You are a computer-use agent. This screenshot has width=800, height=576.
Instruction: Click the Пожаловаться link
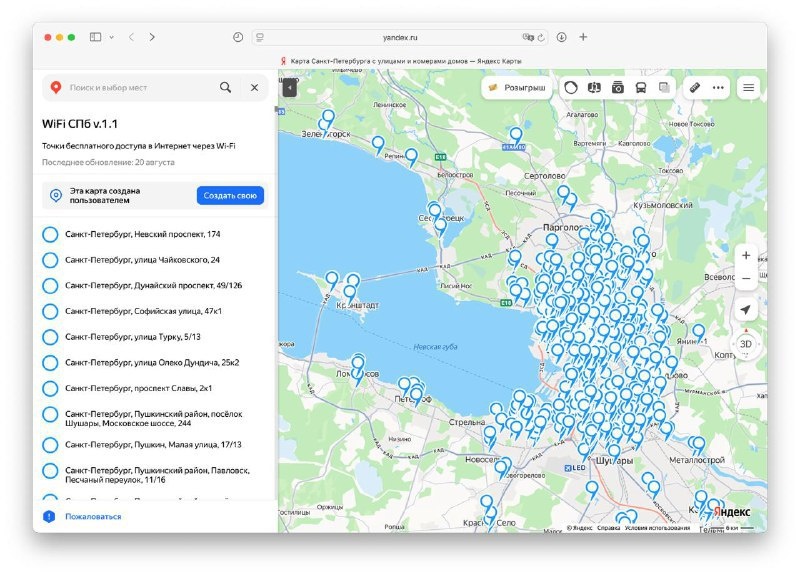[93, 516]
